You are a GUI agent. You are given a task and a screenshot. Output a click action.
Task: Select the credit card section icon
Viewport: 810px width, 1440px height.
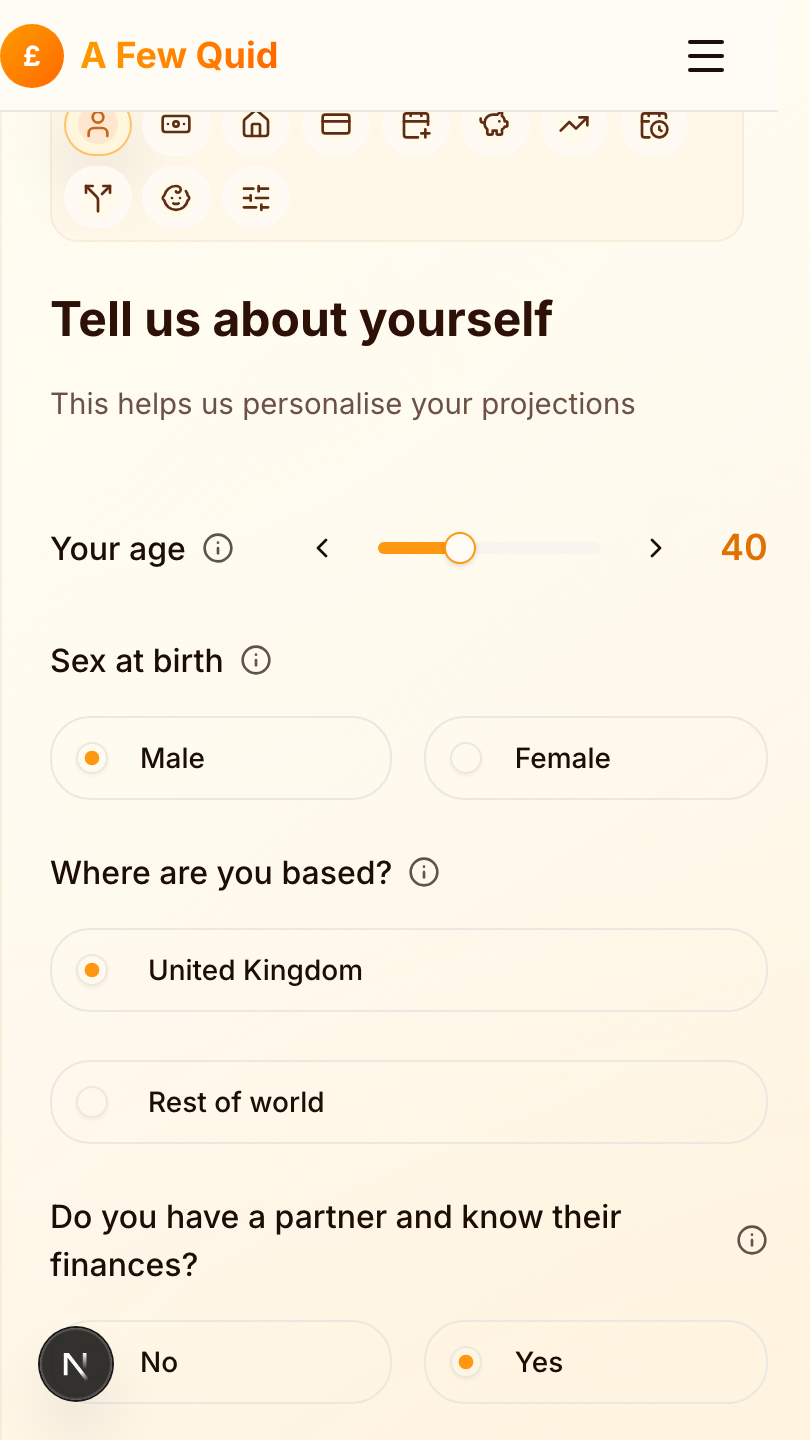(x=335, y=127)
